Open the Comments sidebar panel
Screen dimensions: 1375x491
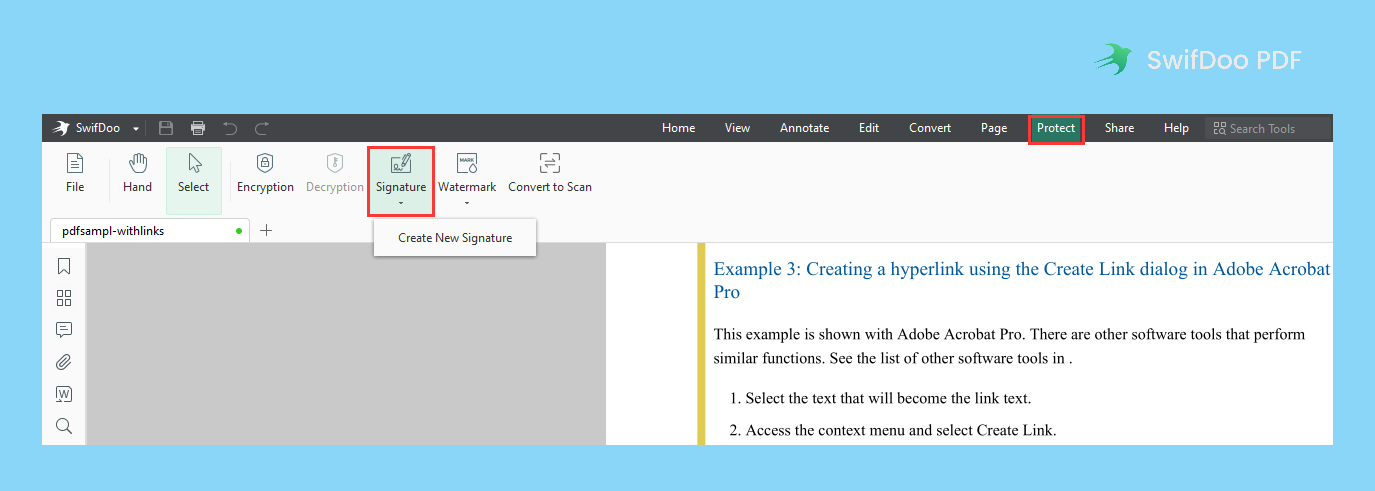coord(64,330)
